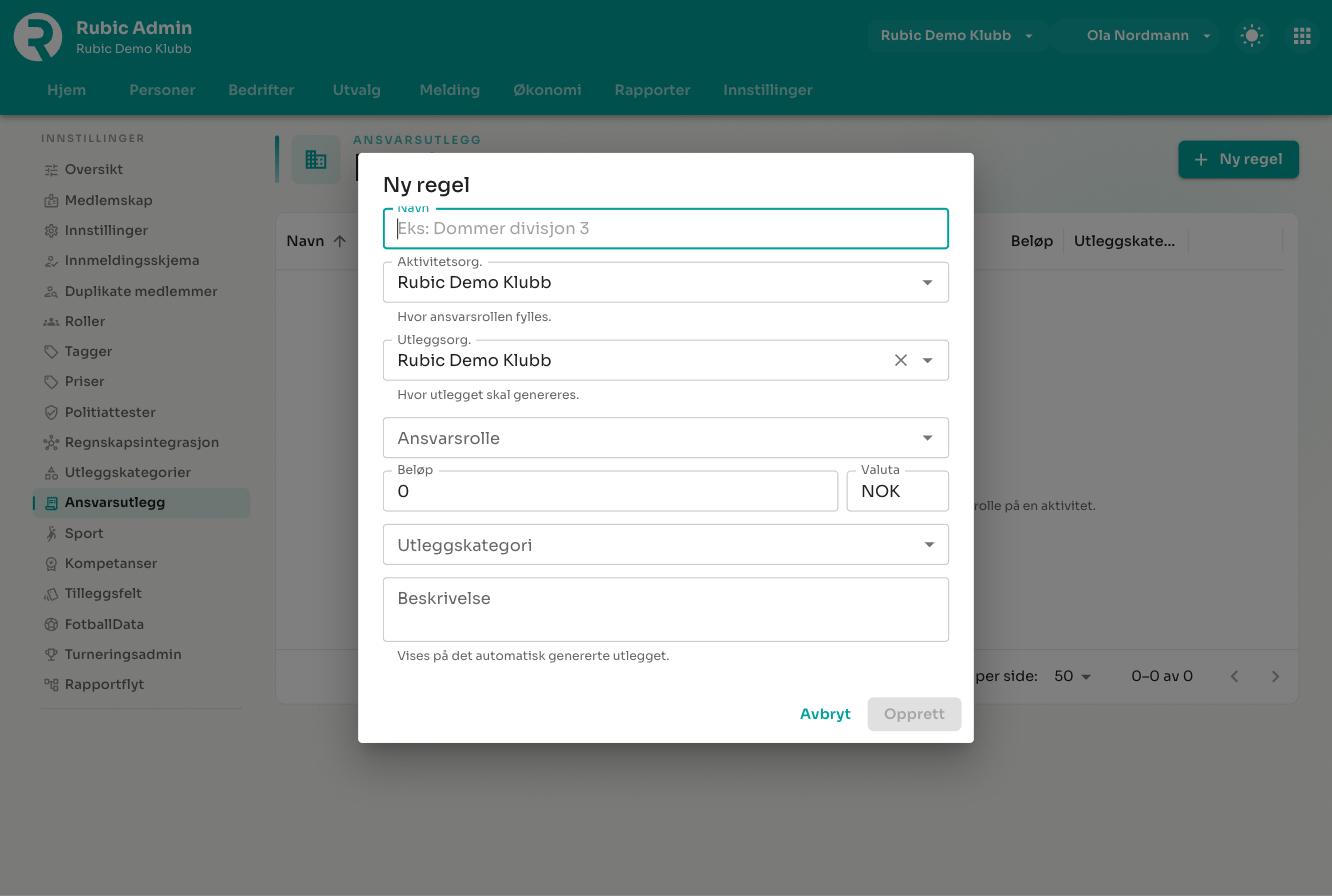The height and width of the screenshot is (896, 1332).
Task: Click the Valuta currency field
Action: [898, 491]
